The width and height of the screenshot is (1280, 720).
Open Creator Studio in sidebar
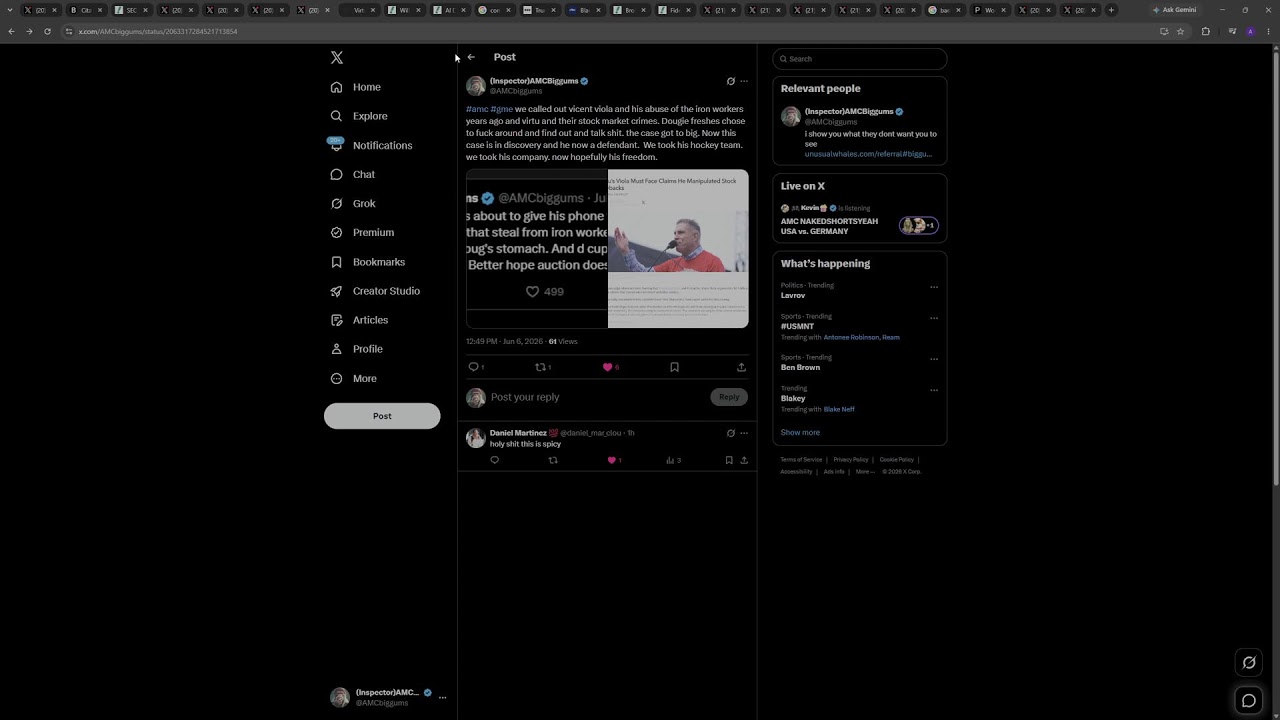click(x=374, y=291)
